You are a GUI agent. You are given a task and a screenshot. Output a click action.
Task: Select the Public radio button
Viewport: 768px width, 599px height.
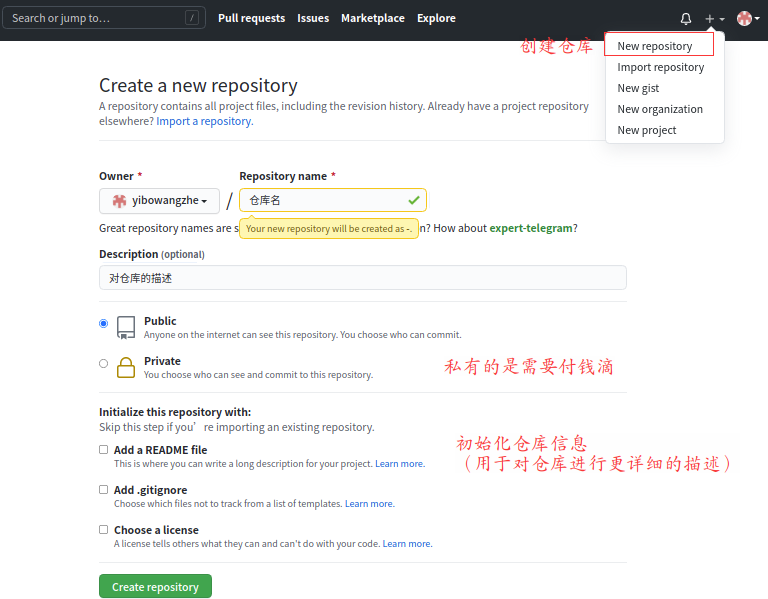103,323
